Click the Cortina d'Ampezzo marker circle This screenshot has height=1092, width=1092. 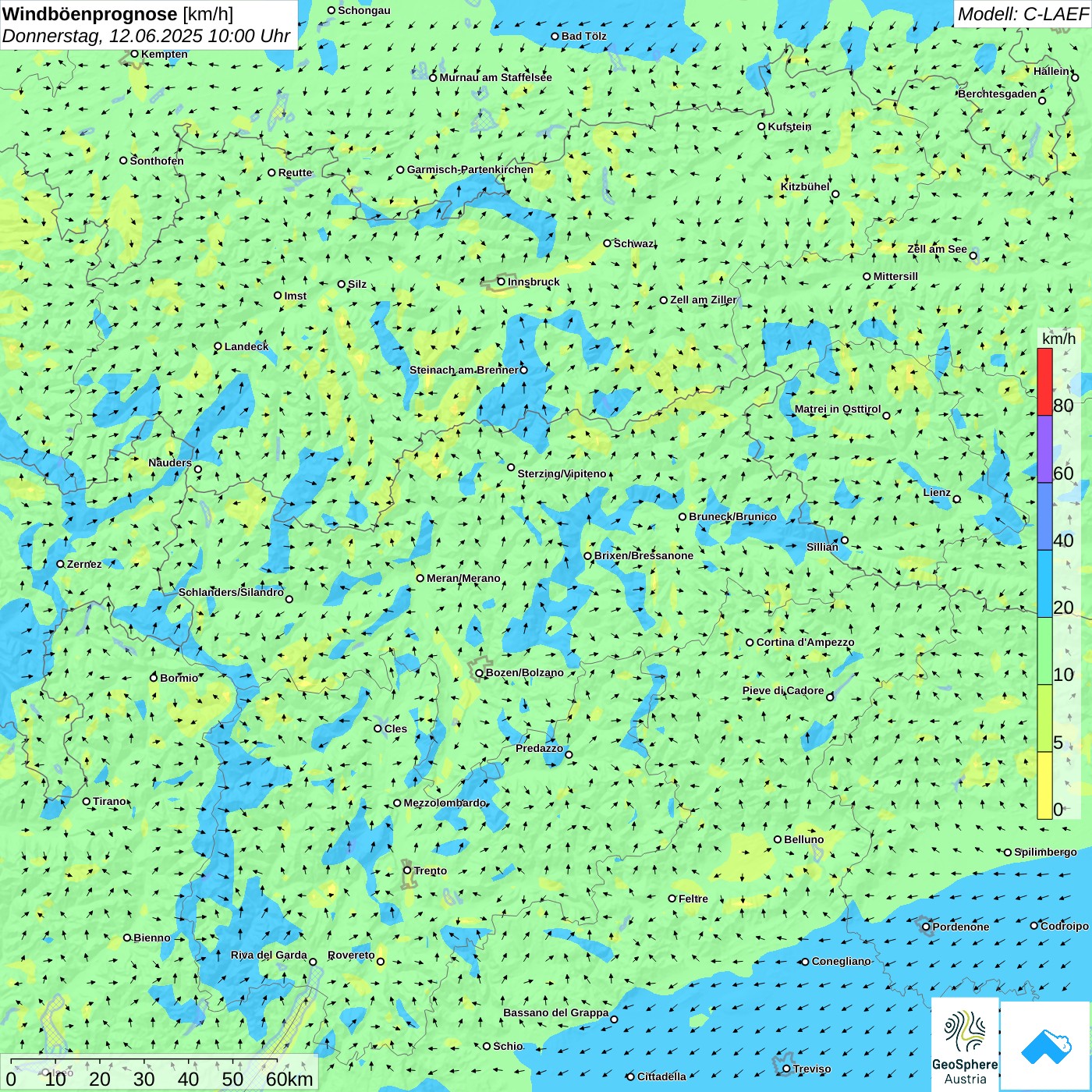pyautogui.click(x=750, y=643)
